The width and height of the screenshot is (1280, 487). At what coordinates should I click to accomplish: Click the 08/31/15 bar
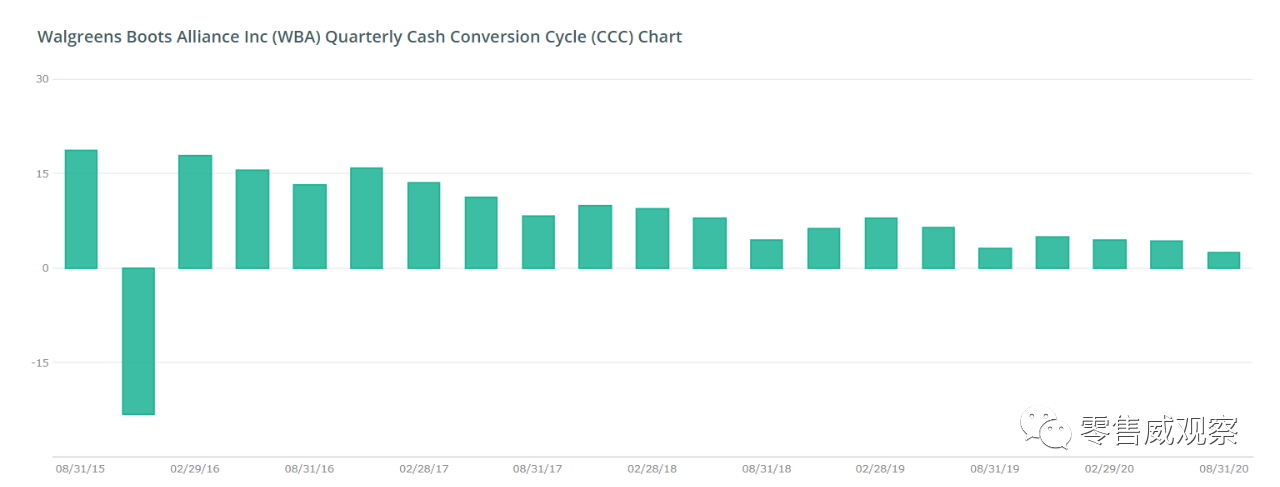pos(81,209)
